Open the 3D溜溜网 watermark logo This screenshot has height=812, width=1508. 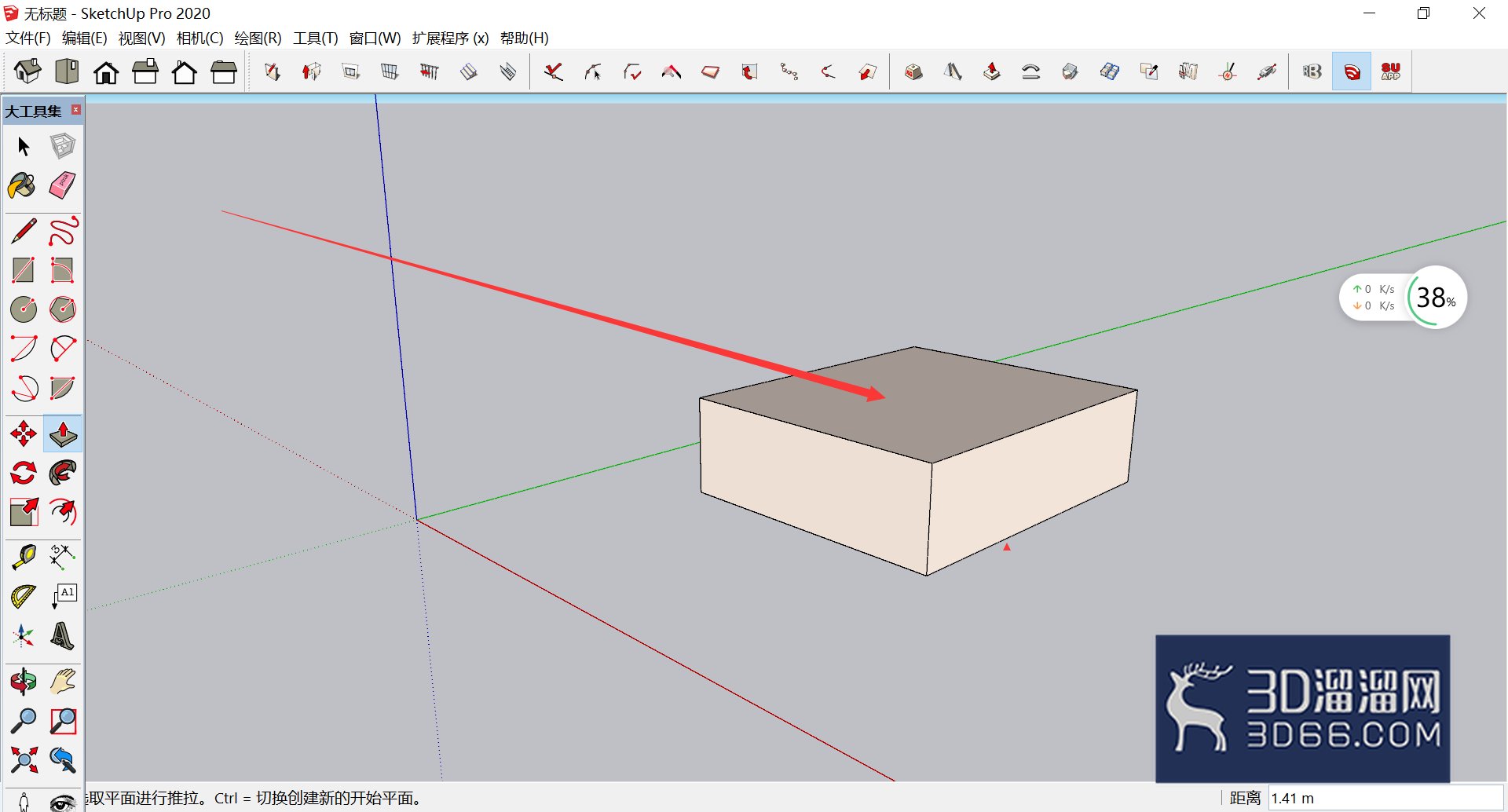point(1302,708)
